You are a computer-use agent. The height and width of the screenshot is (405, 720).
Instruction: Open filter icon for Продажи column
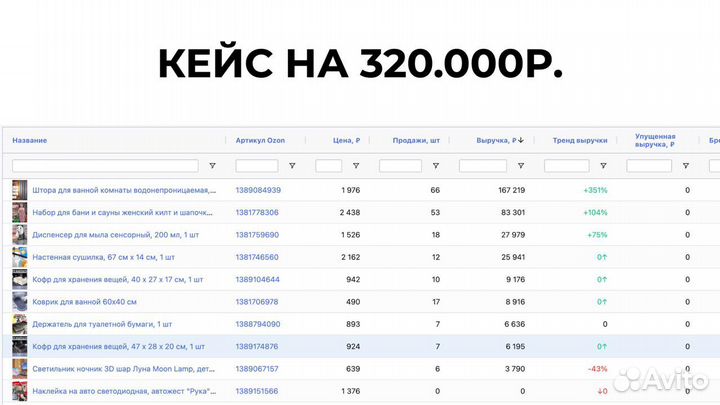point(436,166)
